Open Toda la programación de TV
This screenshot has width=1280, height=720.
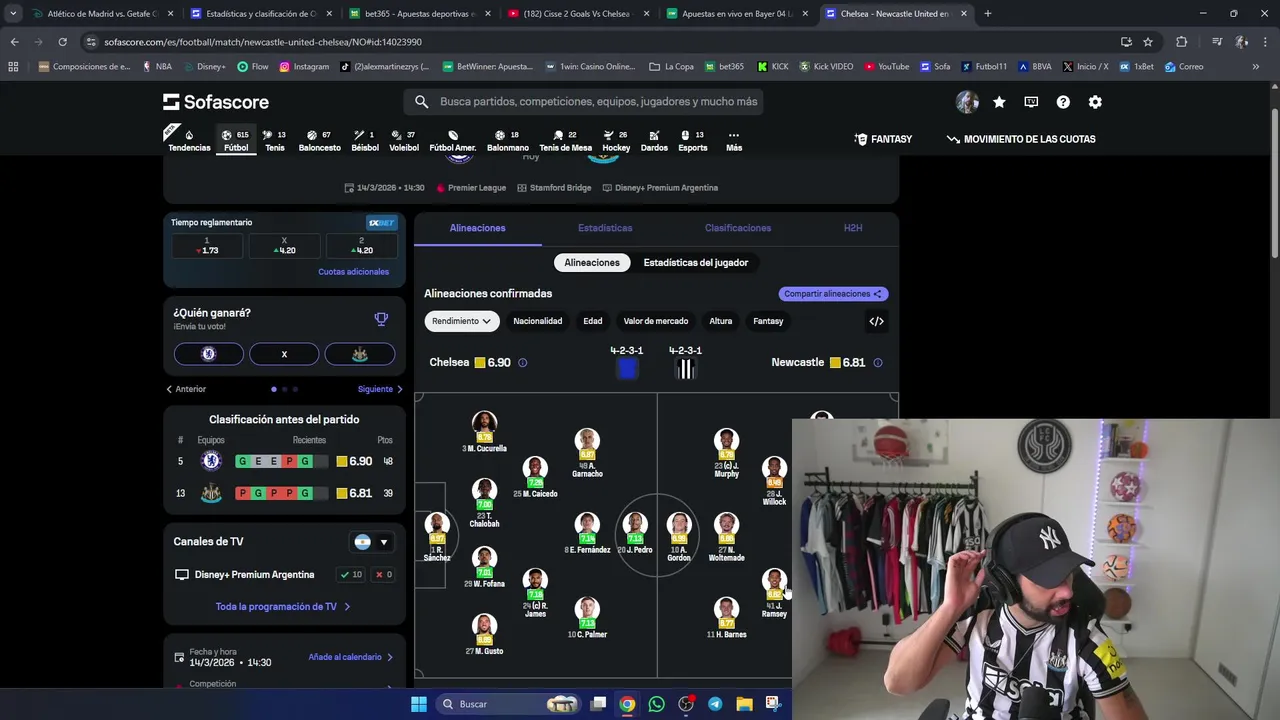point(283,607)
